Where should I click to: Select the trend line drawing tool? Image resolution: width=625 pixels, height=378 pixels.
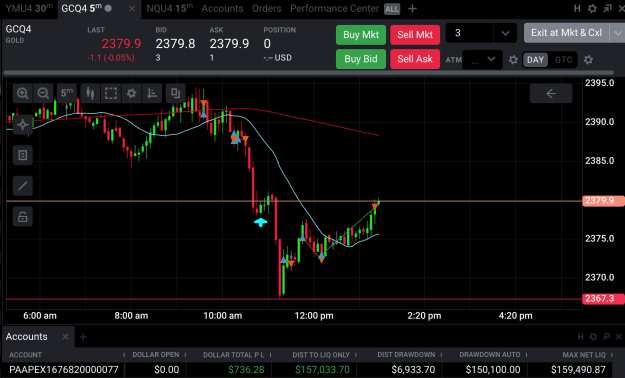(x=22, y=186)
